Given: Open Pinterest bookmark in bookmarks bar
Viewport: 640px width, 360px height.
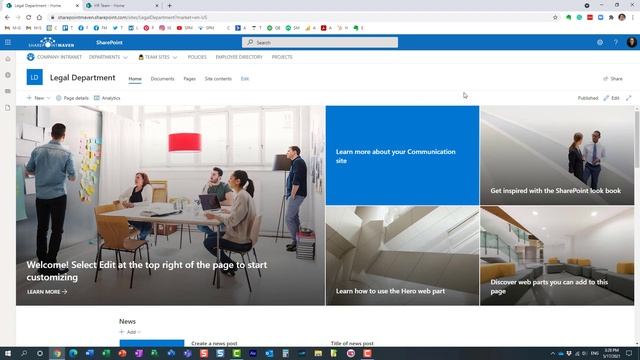Looking at the screenshot, I should [x=149, y=28].
